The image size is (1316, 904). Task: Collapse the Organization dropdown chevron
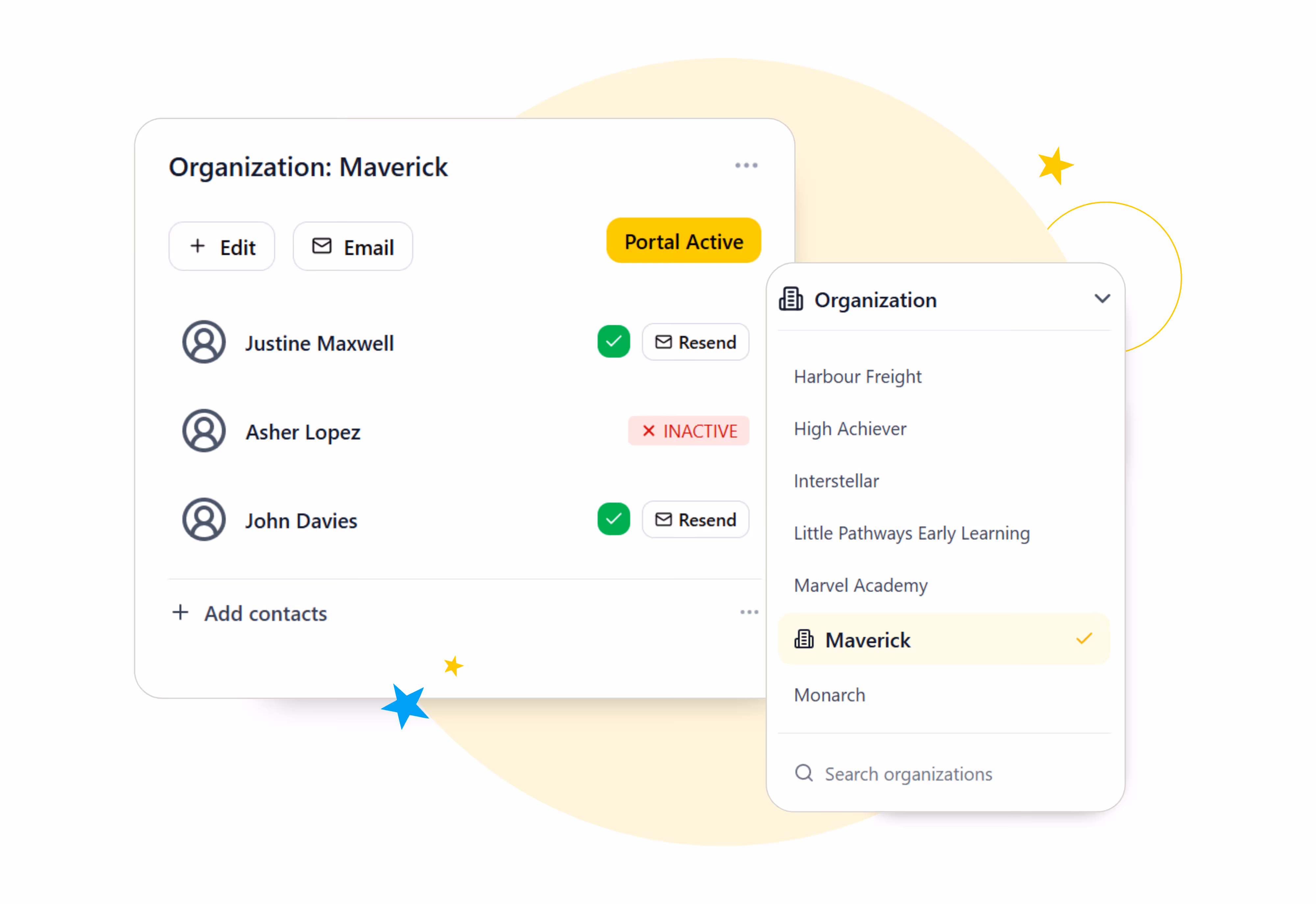[1102, 298]
